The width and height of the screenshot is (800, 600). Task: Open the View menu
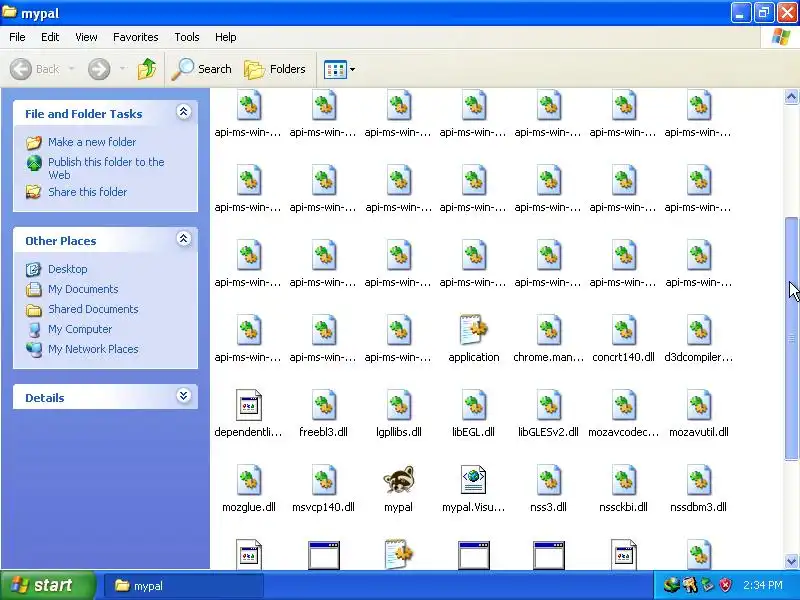click(86, 37)
